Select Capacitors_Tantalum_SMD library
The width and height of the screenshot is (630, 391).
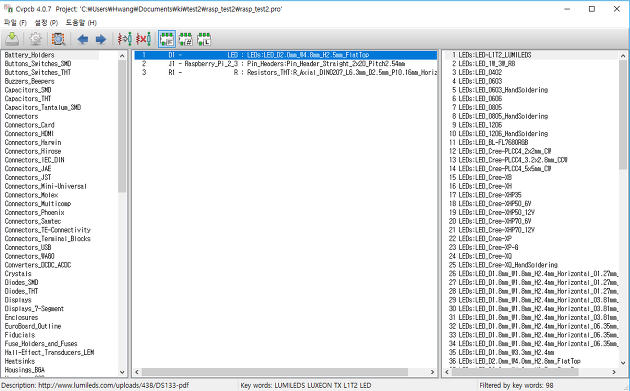point(43,107)
